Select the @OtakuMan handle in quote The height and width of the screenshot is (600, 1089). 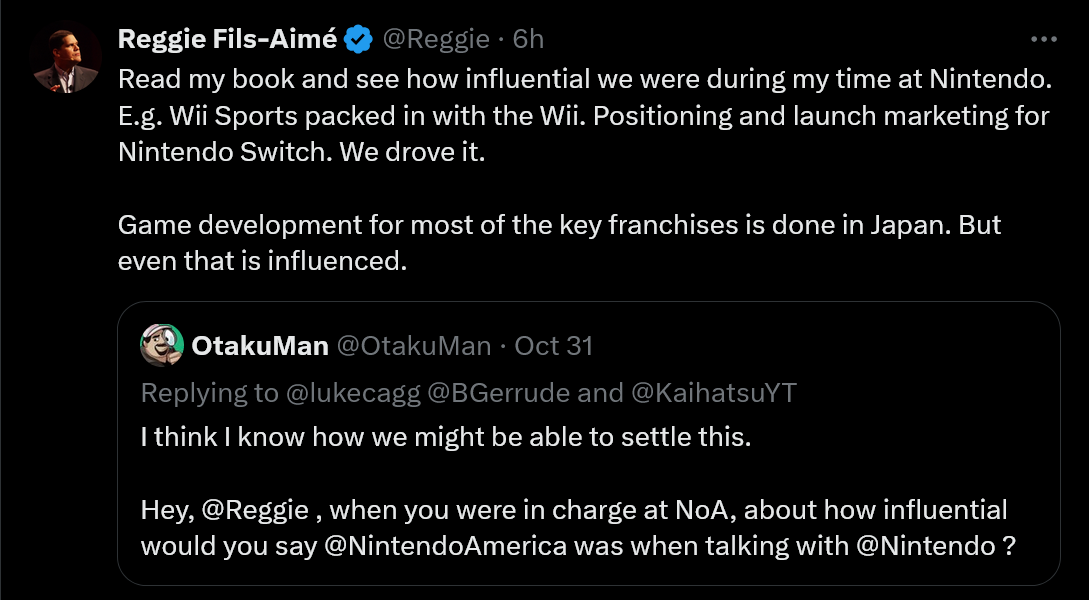pos(413,346)
